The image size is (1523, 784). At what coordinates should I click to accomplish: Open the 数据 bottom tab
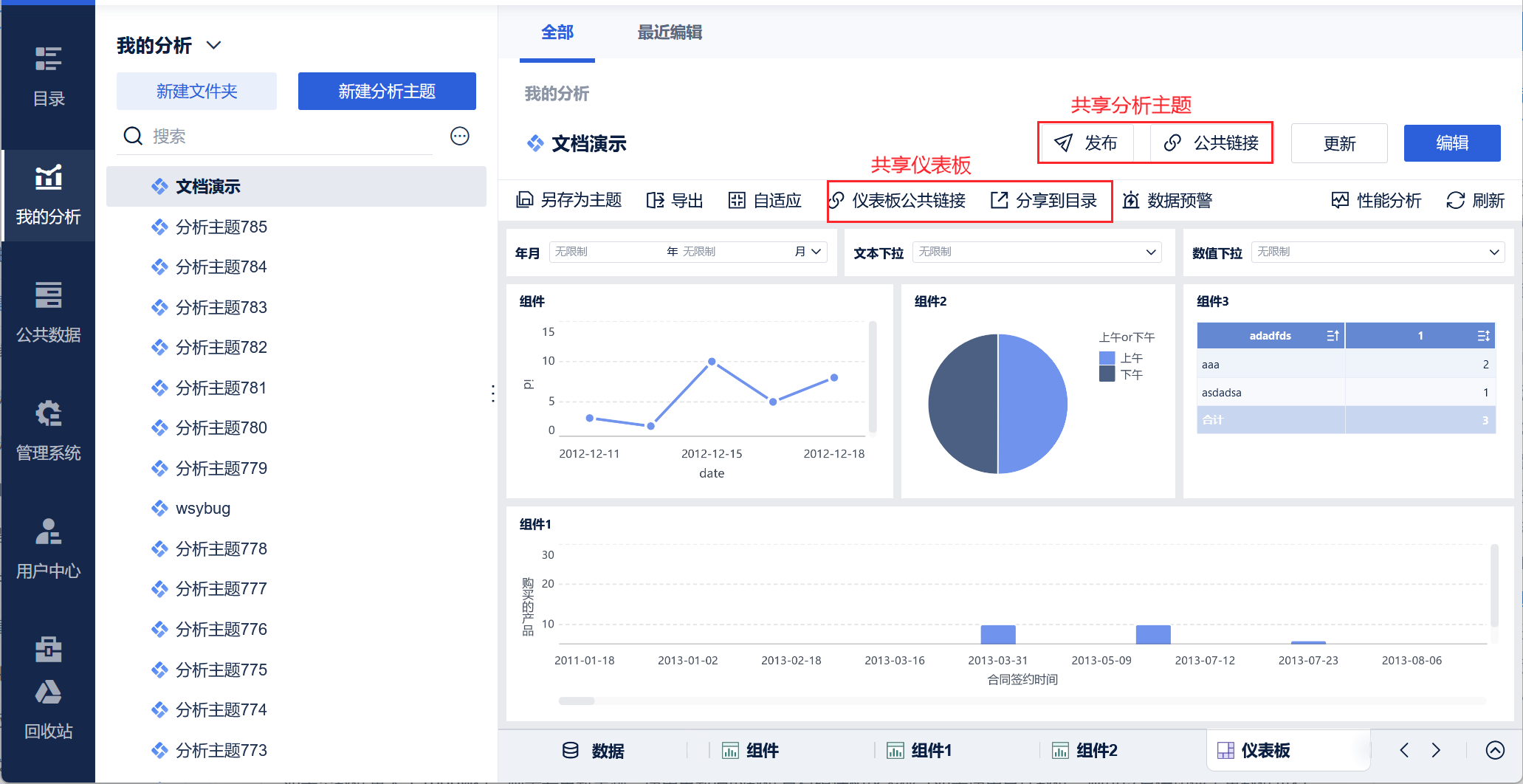[x=593, y=750]
